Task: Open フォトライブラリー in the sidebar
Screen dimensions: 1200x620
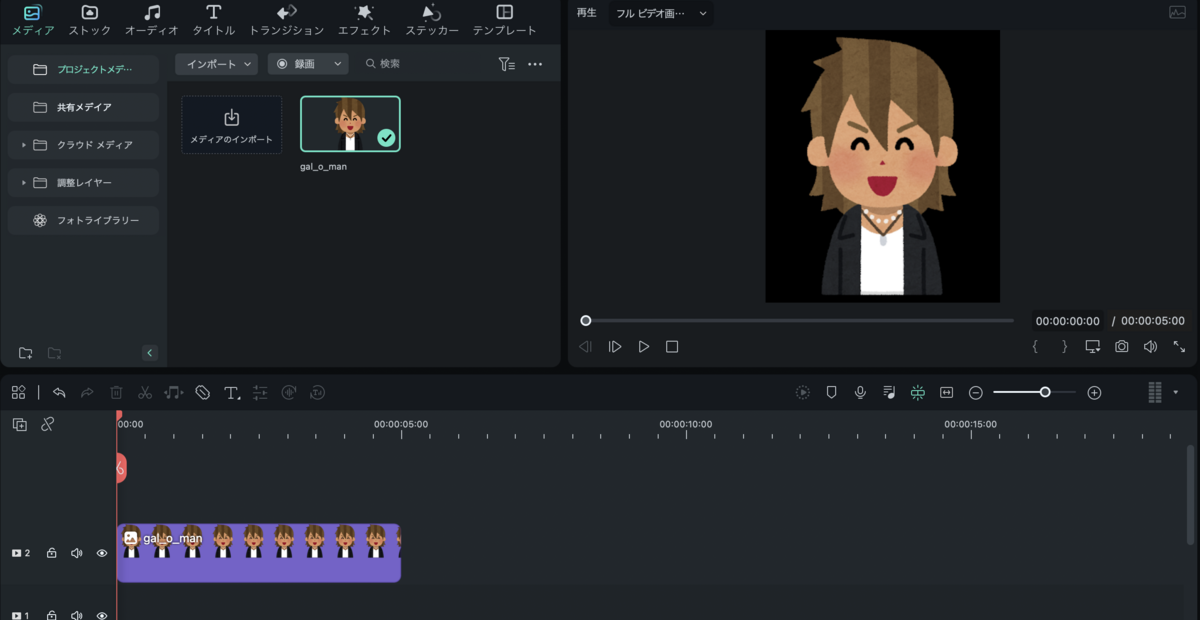Action: (83, 220)
